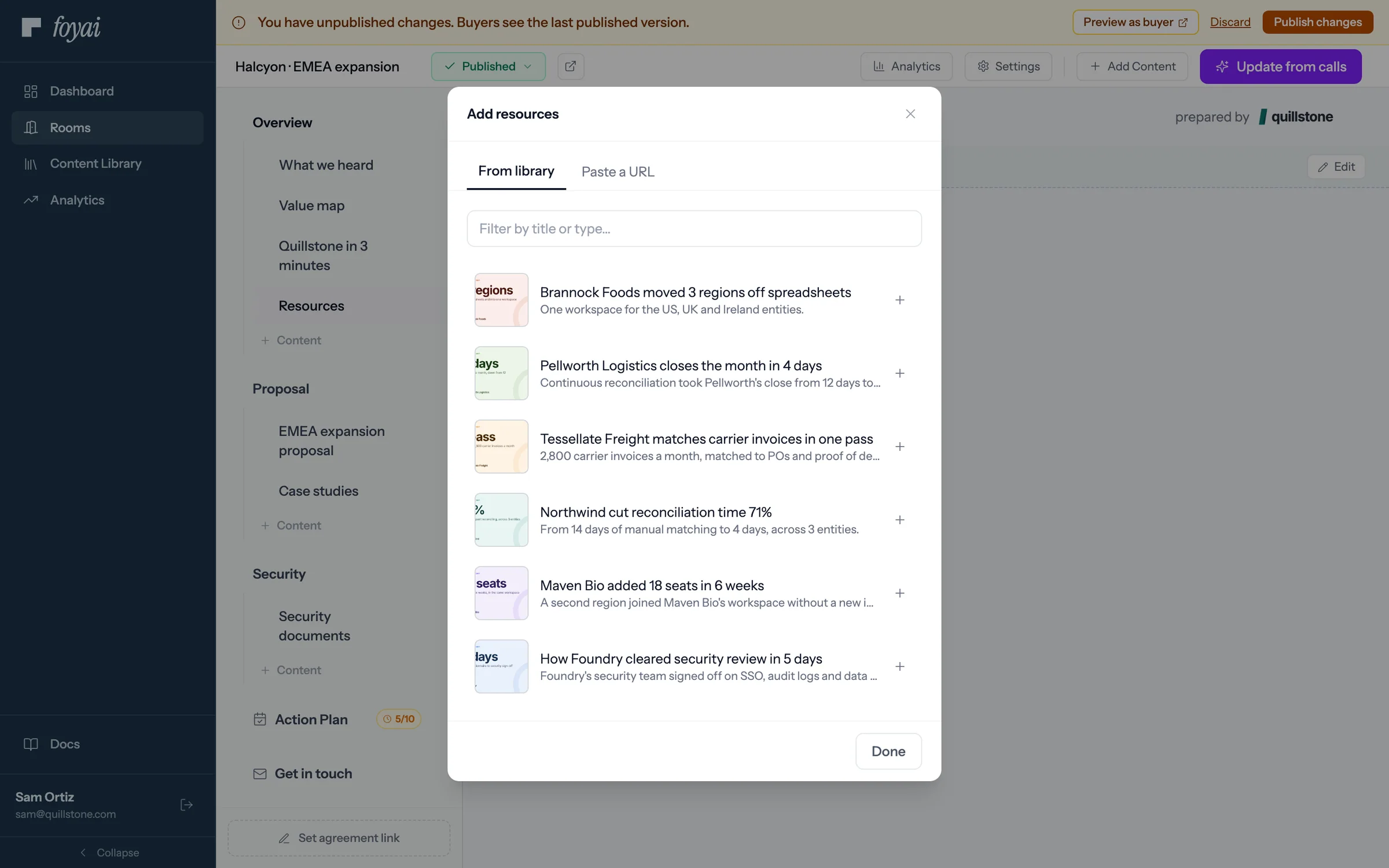Open Dashboard from the sidebar
This screenshot has width=1389, height=868.
click(x=107, y=91)
